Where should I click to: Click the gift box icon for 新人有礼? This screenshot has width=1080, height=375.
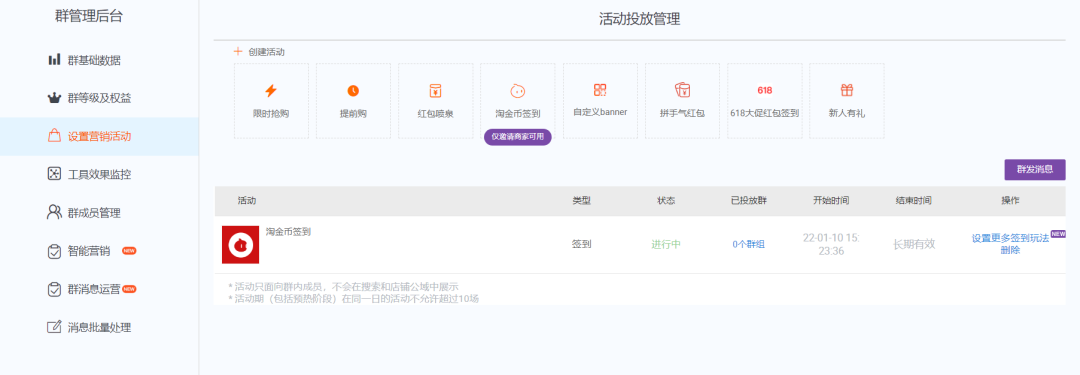(847, 90)
